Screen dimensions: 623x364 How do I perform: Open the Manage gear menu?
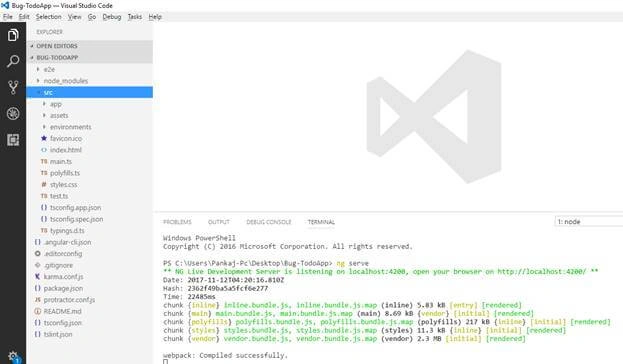point(13,356)
